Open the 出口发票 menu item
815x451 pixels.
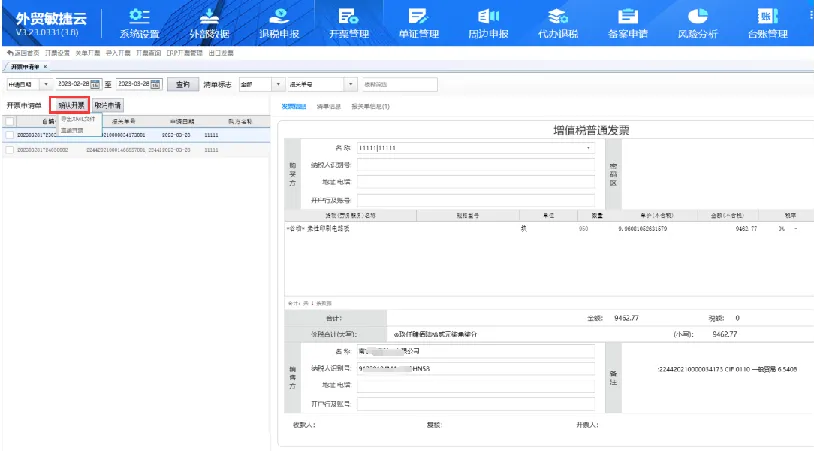coord(221,53)
